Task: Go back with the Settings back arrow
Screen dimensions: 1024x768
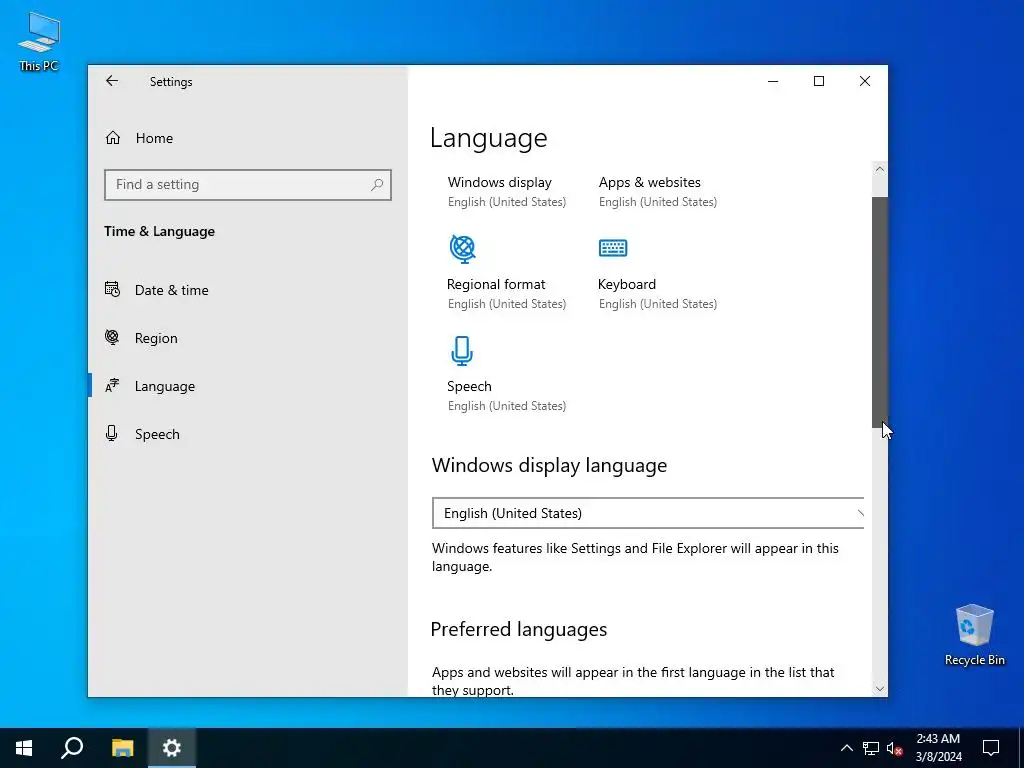Action: click(x=112, y=81)
